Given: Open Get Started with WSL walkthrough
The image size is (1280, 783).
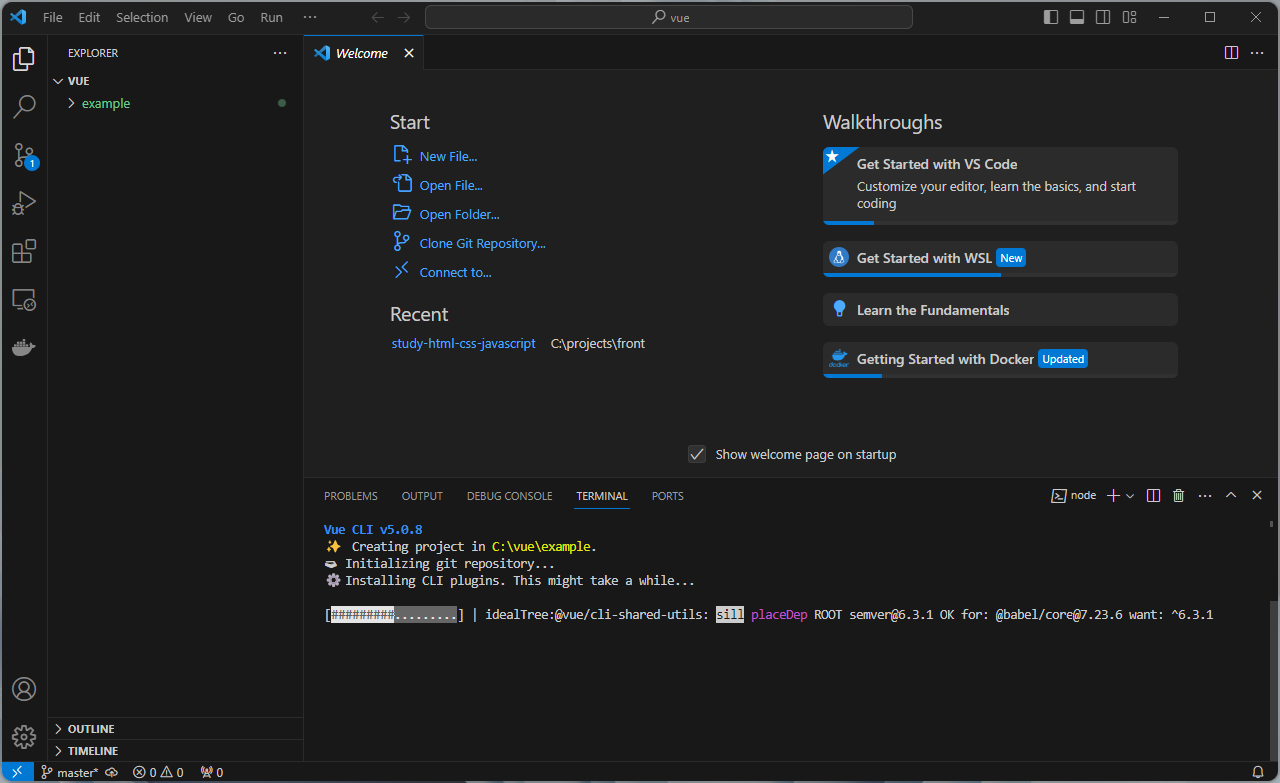Looking at the screenshot, I should click(x=1000, y=259).
